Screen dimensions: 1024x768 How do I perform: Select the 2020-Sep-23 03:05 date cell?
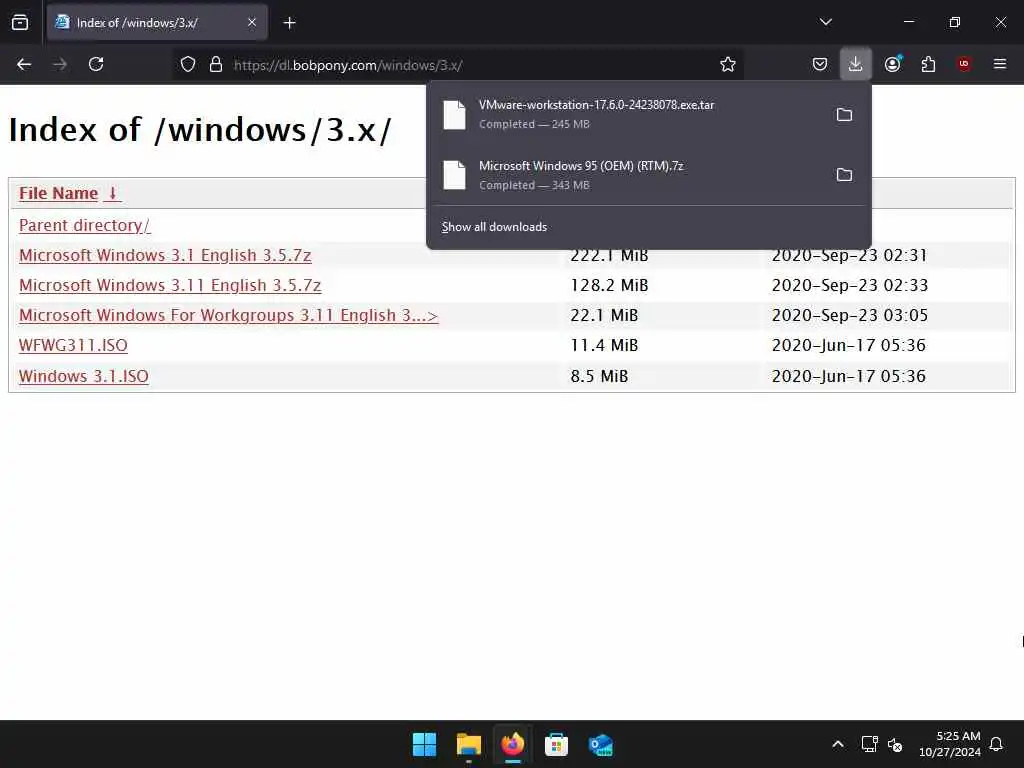point(850,315)
